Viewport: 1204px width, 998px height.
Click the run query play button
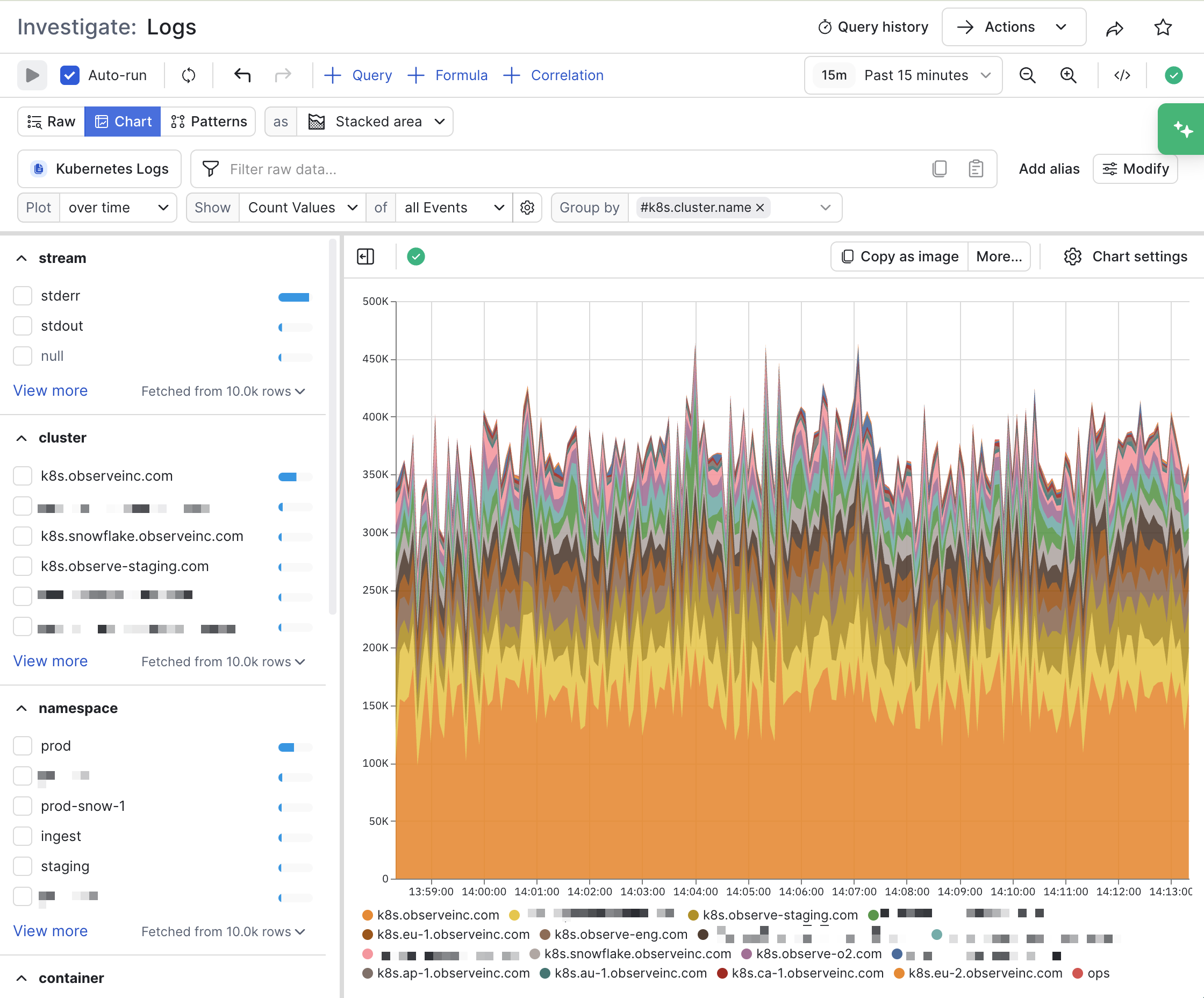click(x=32, y=75)
